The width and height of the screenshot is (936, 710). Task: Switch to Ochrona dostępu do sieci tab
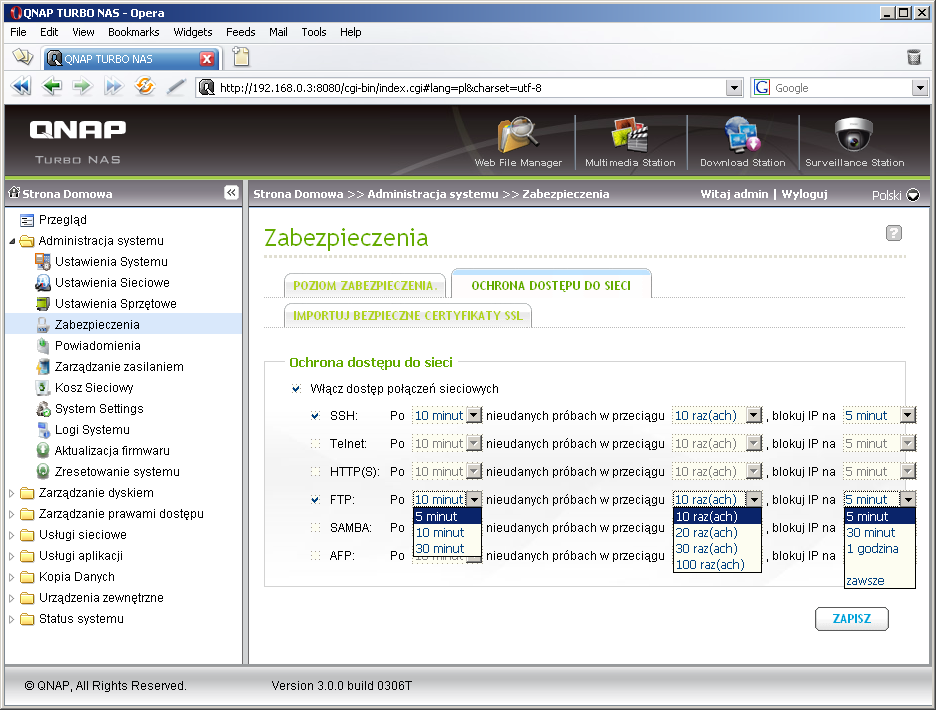click(551, 285)
